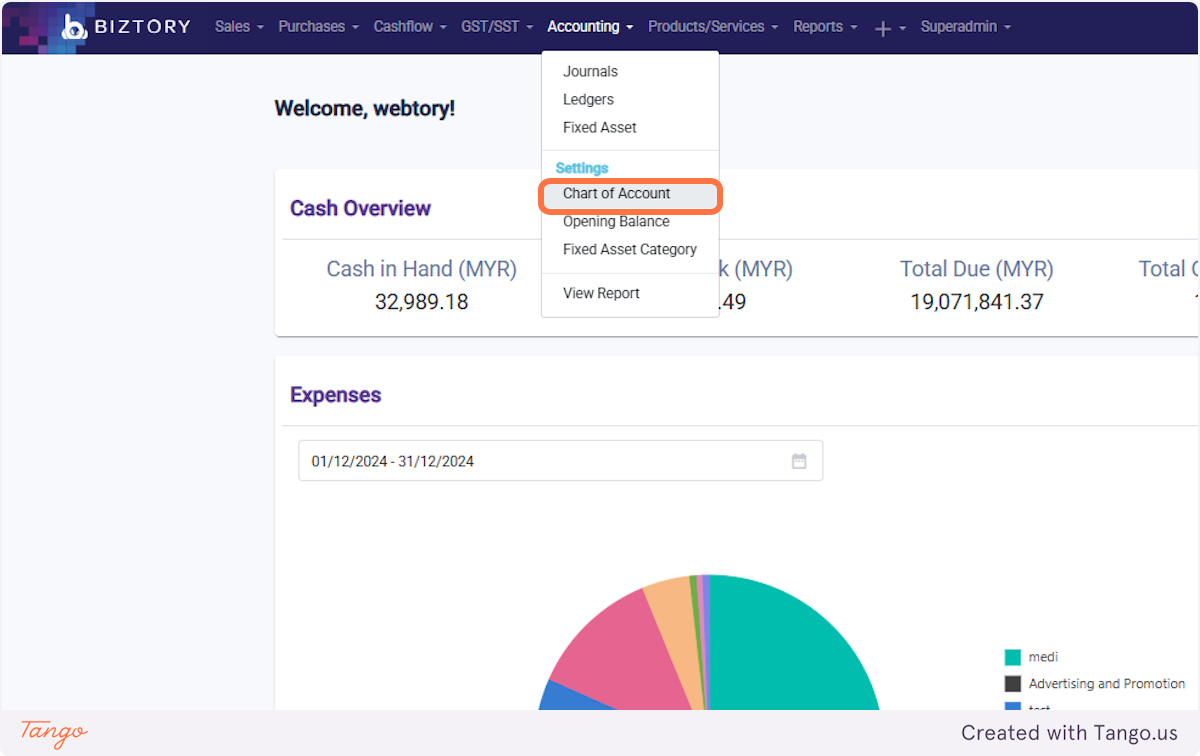Click the Welcome, webtory! heading

(x=364, y=108)
